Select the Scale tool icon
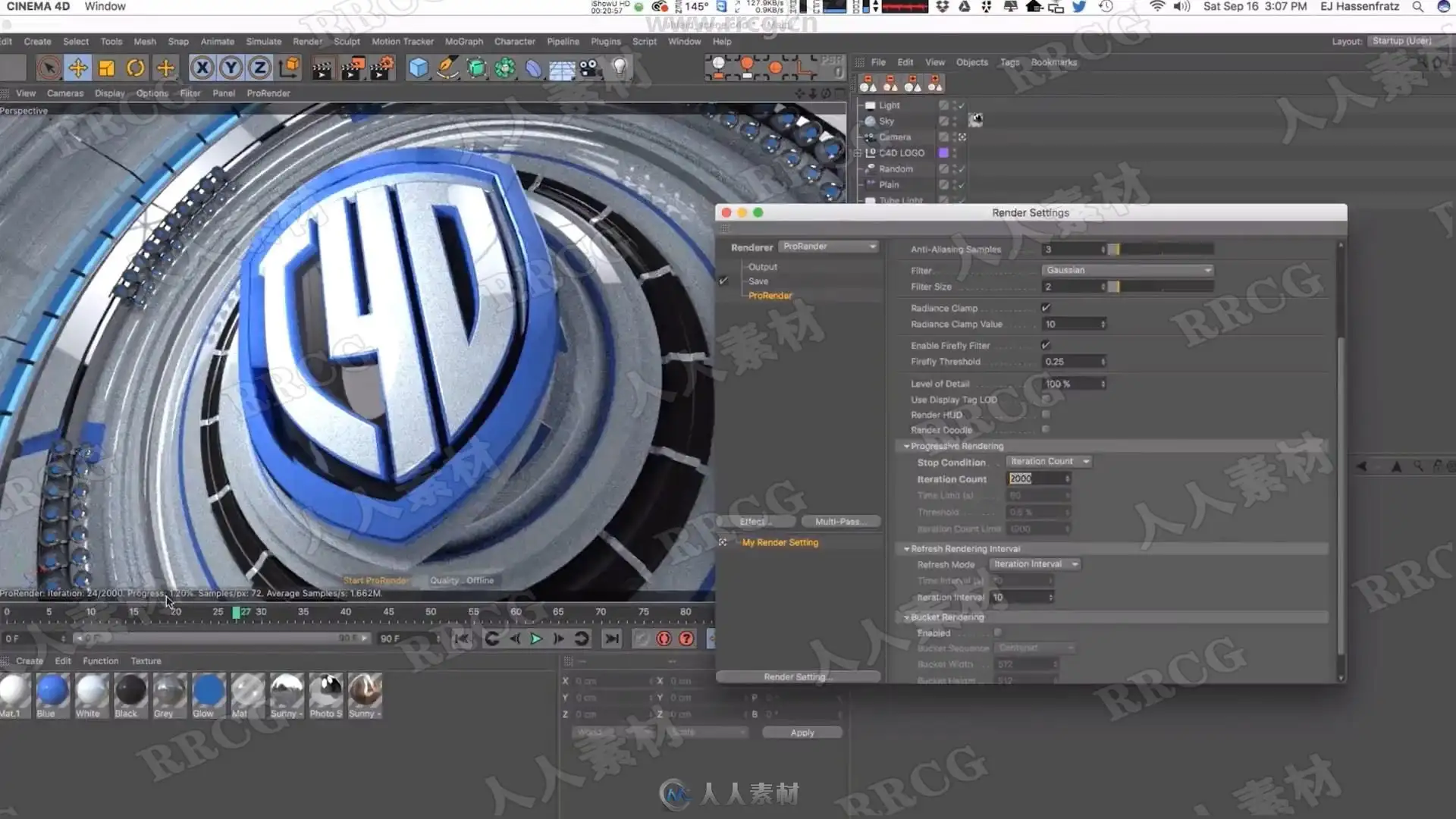 point(106,68)
